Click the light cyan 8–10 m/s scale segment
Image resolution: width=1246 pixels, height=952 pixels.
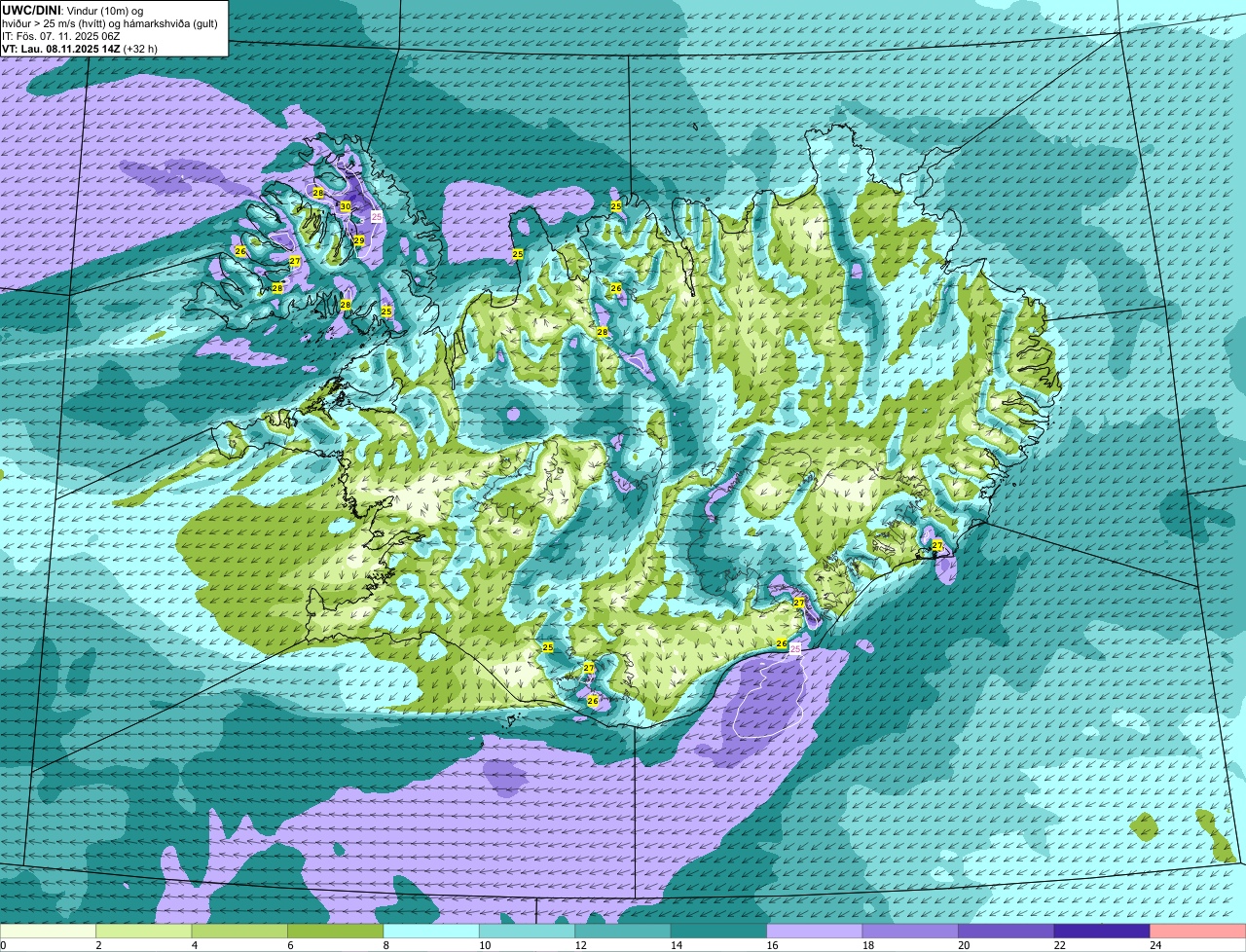[x=431, y=931]
